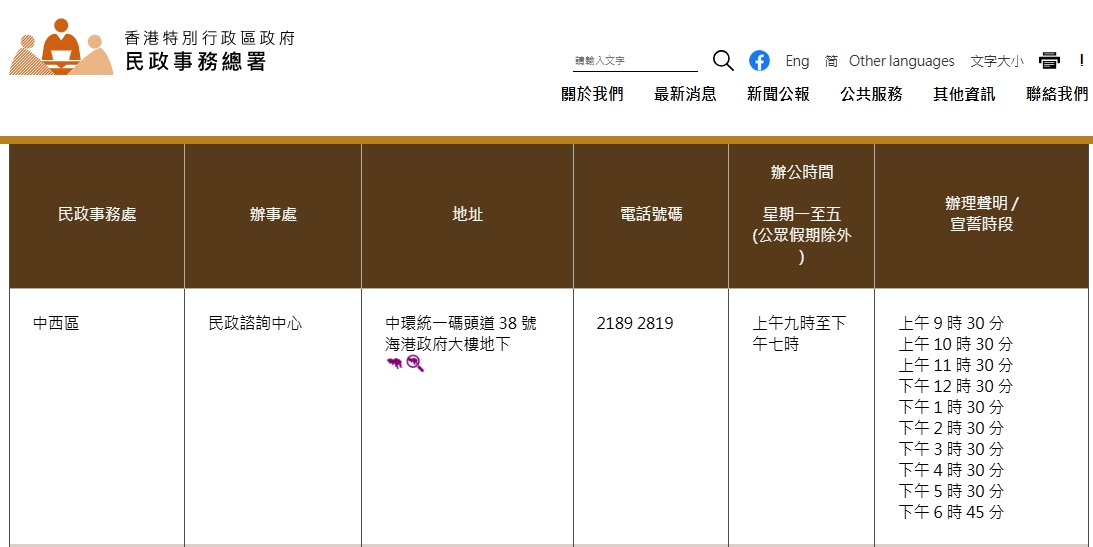Click the 下午 5 時 30 分 time slot
The width and height of the screenshot is (1093, 547).
coord(951,491)
